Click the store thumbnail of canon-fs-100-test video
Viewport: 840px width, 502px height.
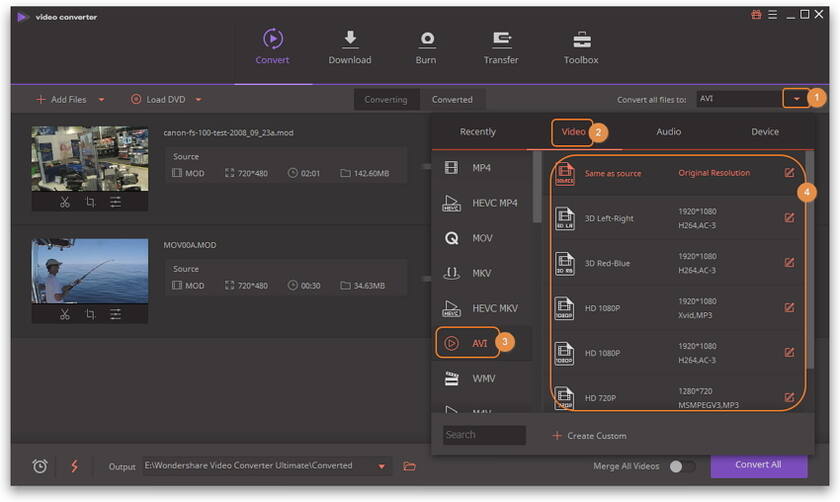(90, 159)
